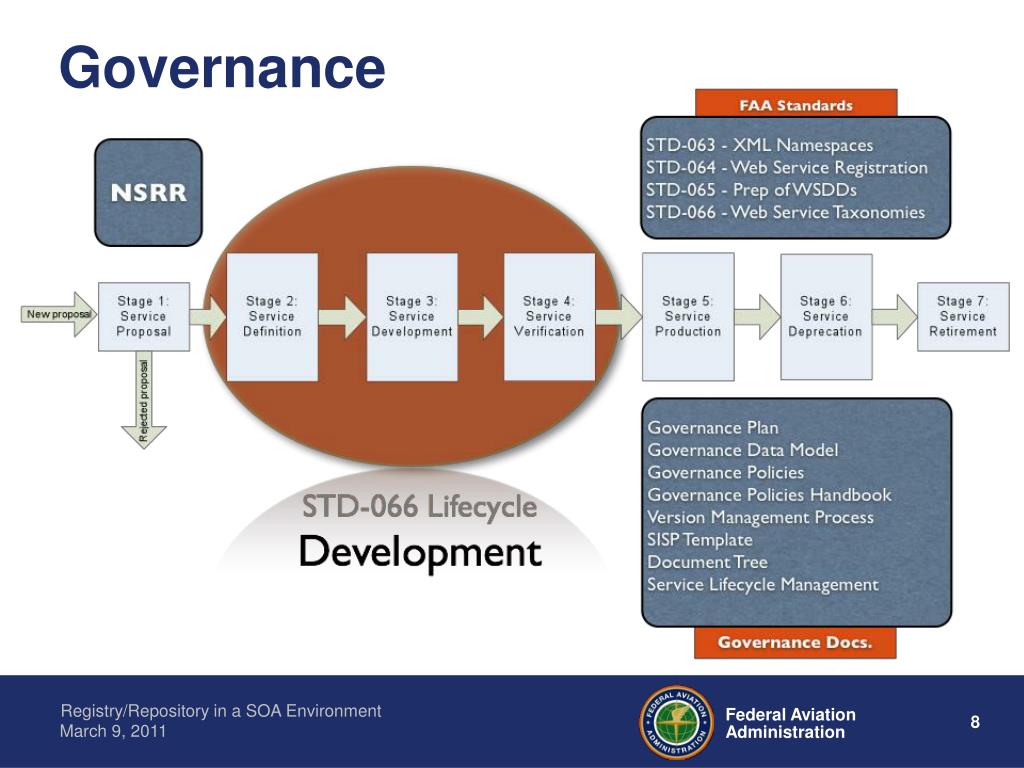Screen dimensions: 1024x768
Task: Click the NSRR box
Action: 148,193
